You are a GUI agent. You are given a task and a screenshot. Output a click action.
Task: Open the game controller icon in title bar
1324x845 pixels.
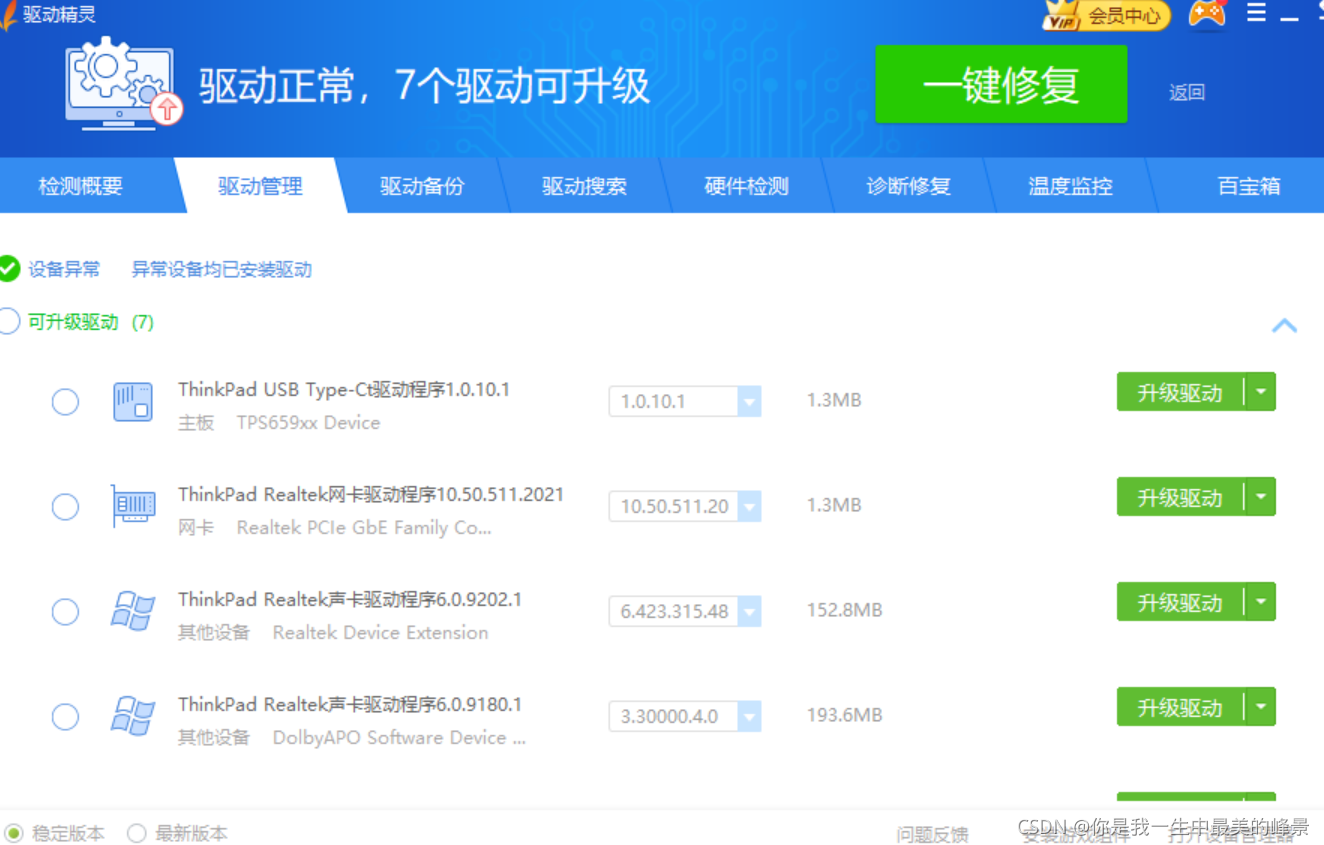(x=1207, y=15)
